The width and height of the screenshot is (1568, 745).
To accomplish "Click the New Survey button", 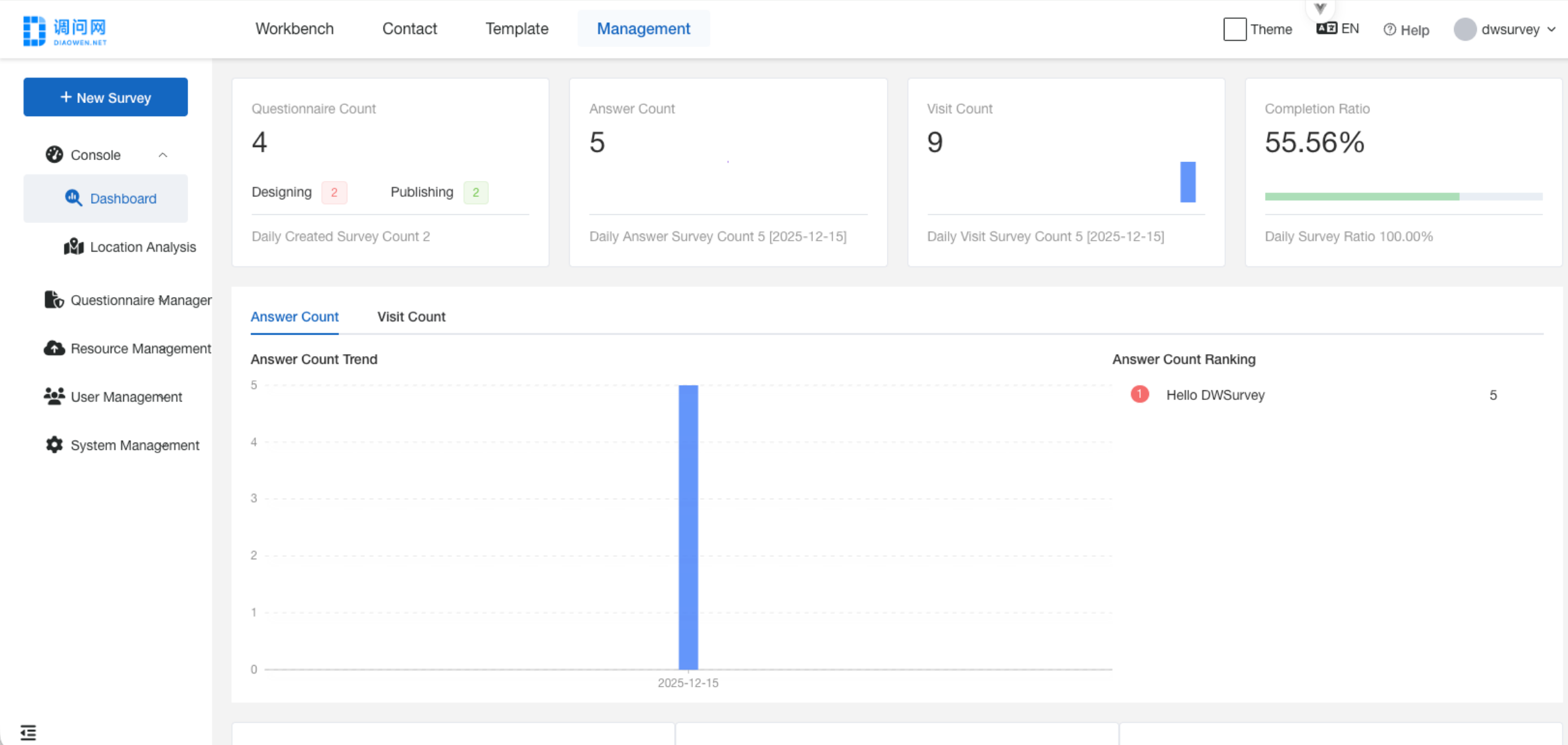I will pos(106,97).
